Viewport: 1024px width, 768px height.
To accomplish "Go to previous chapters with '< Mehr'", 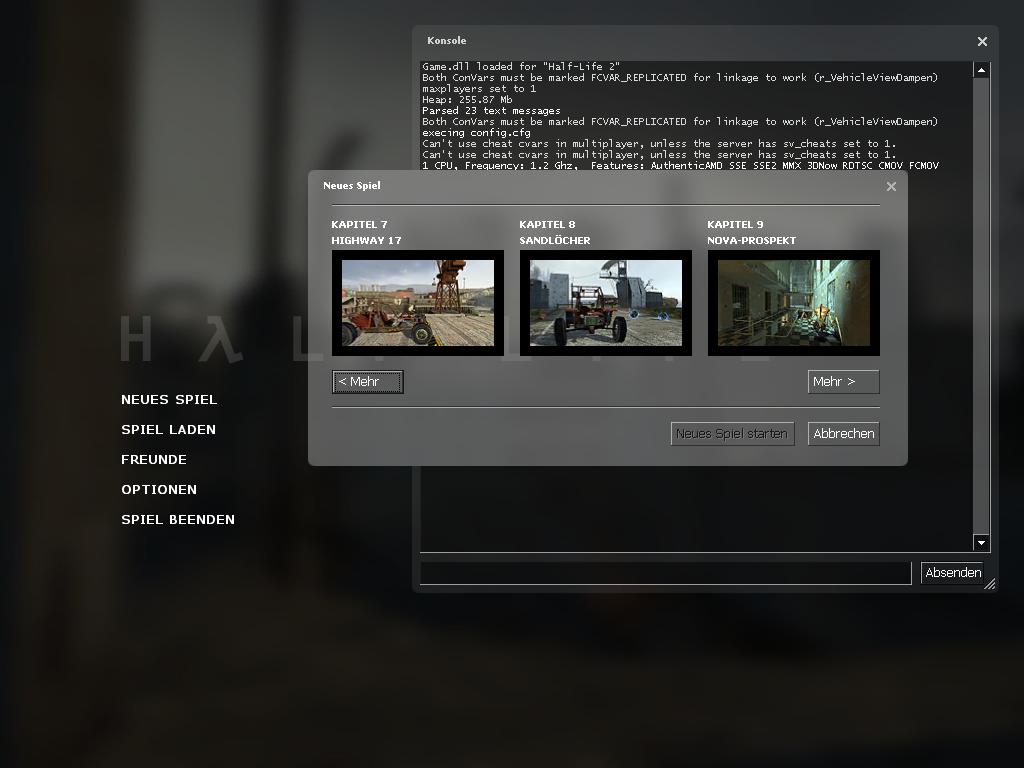I will point(368,382).
